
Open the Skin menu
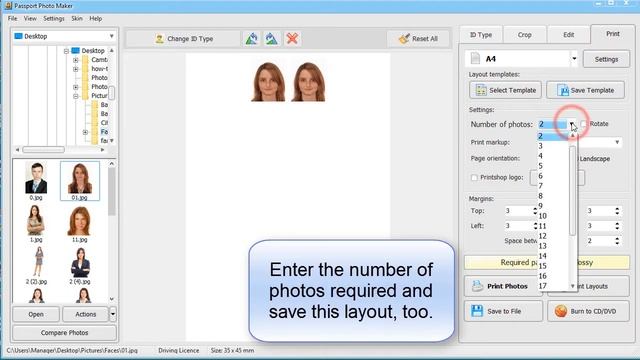pos(77,18)
